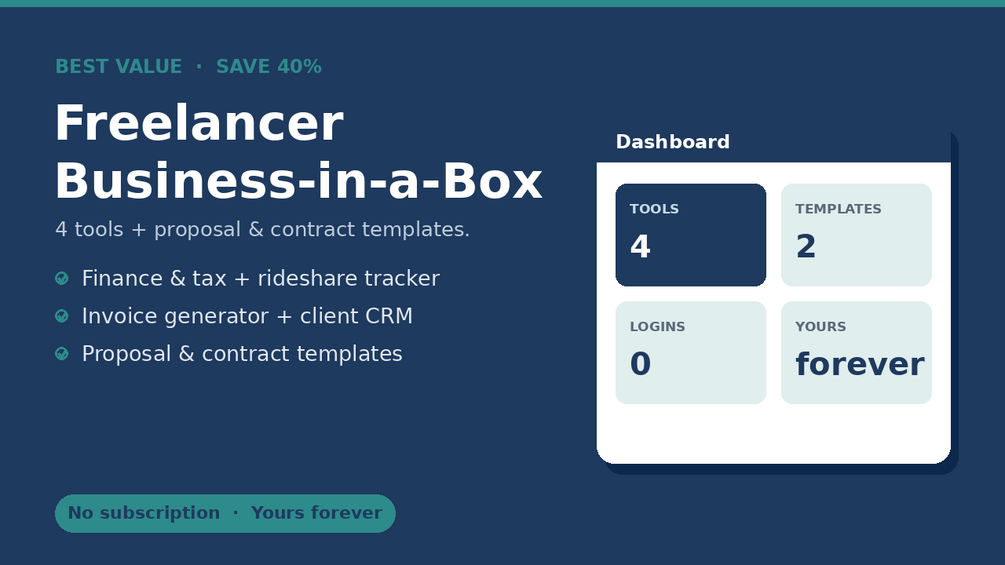The image size is (1005, 565).
Task: Select the Logins card showing 0
Action: pos(690,353)
